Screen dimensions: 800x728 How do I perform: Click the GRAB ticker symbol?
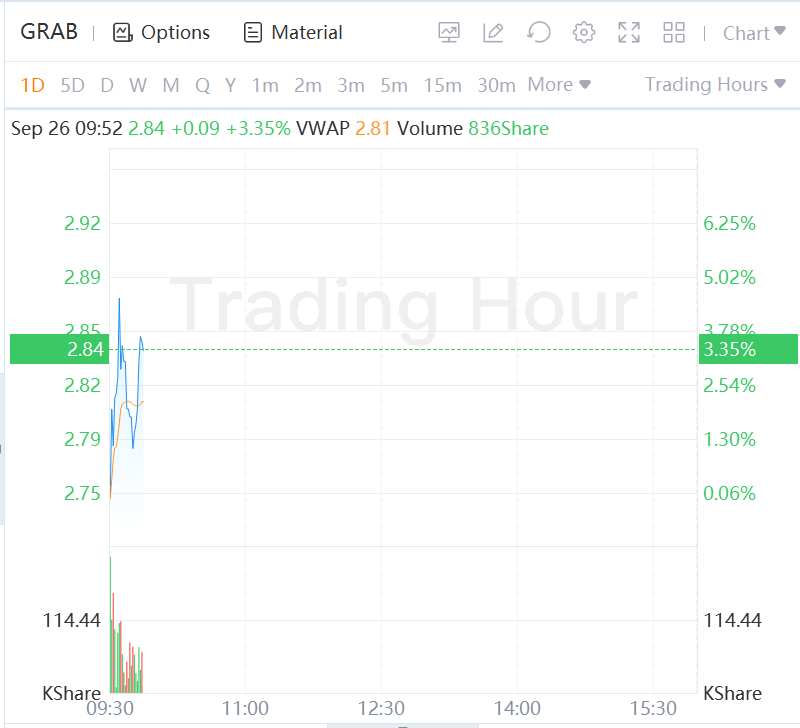pos(49,33)
